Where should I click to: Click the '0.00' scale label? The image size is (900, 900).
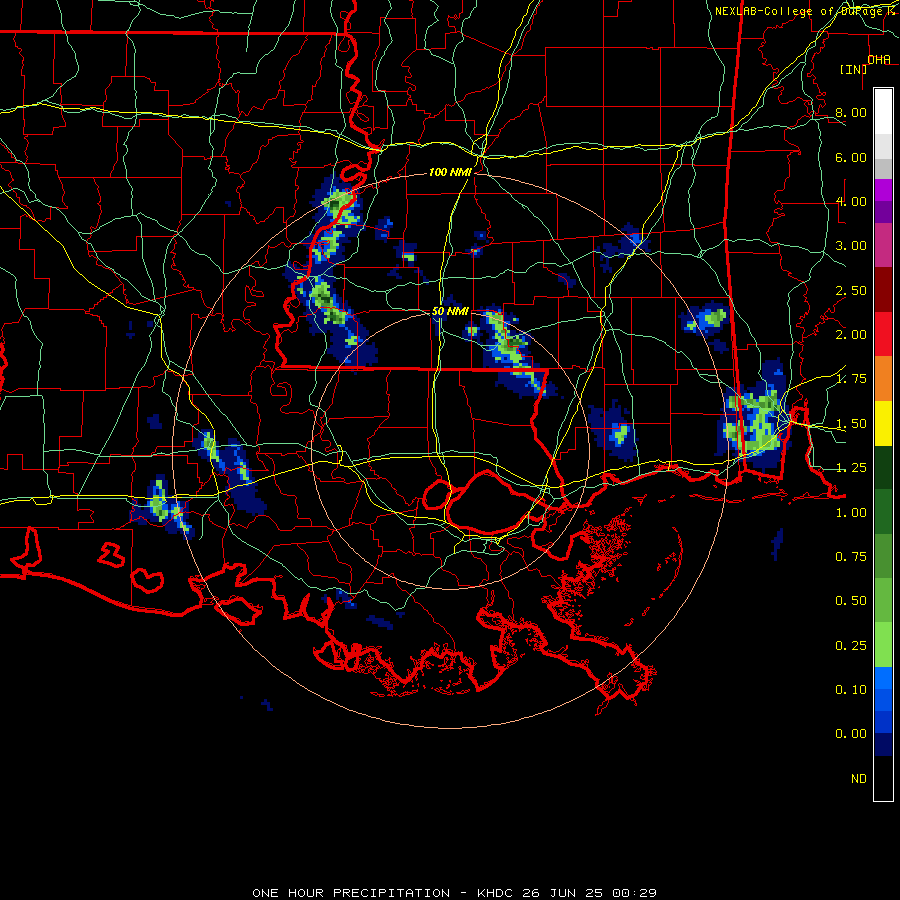pyautogui.click(x=851, y=734)
